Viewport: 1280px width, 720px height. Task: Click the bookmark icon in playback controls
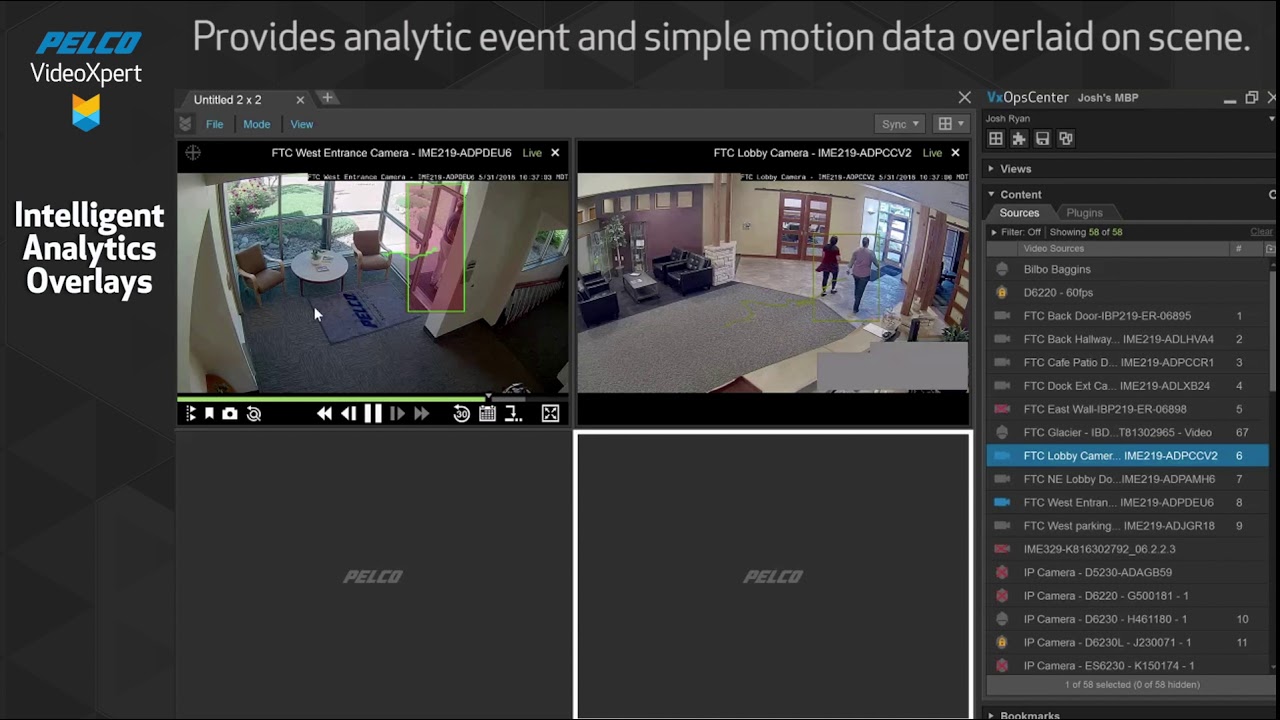coord(209,413)
